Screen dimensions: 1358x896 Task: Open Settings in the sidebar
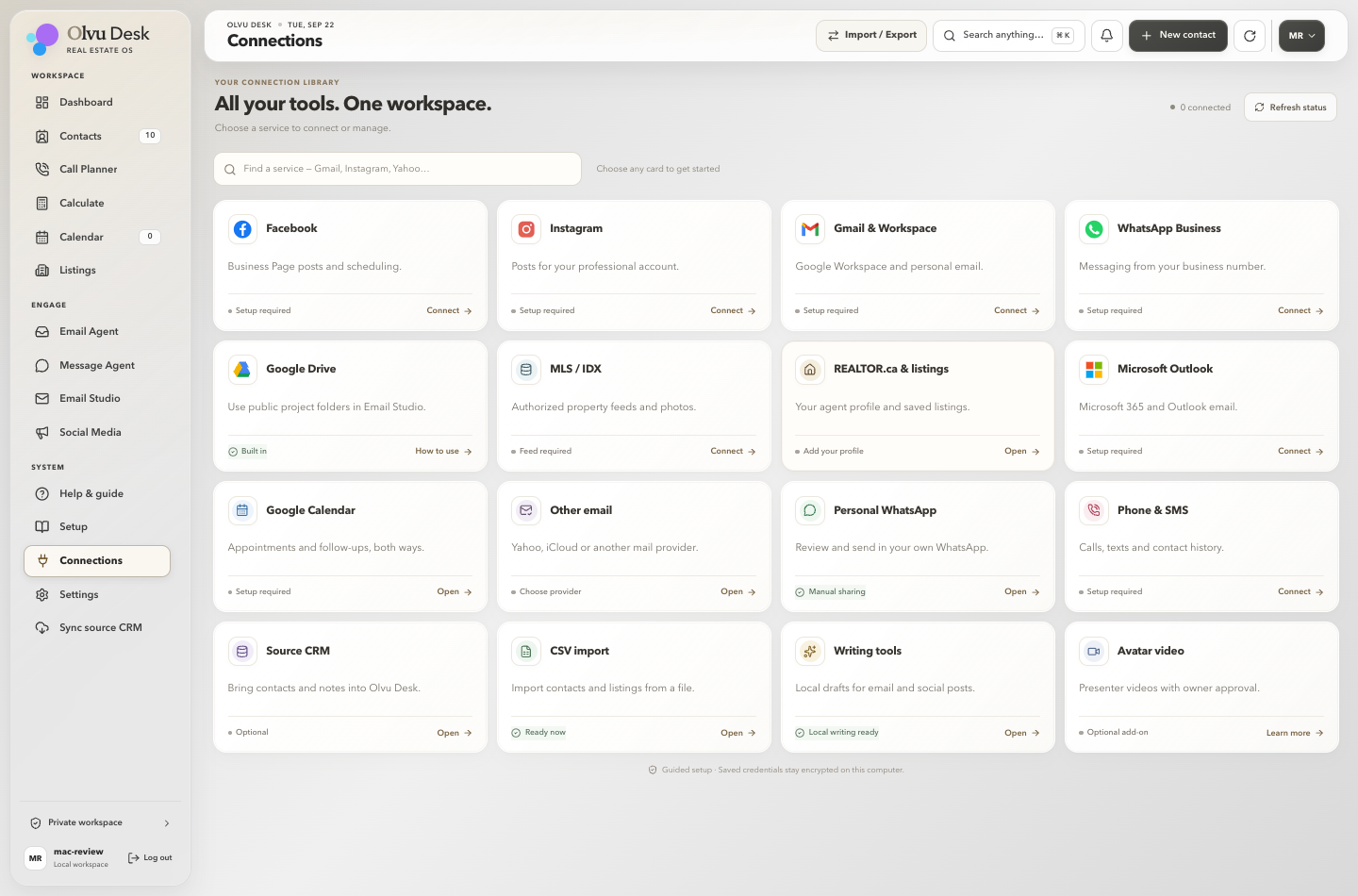coord(97,595)
